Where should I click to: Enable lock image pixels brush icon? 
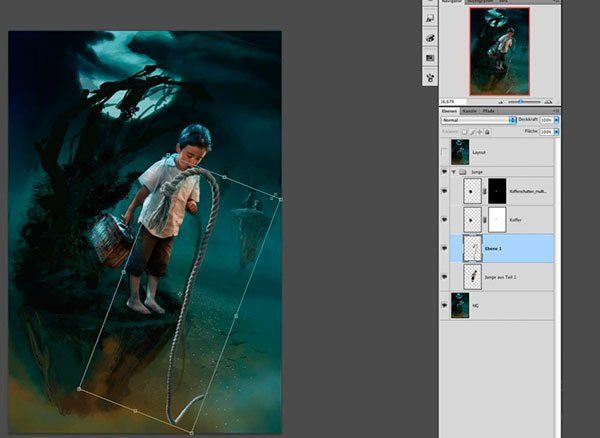473,132
